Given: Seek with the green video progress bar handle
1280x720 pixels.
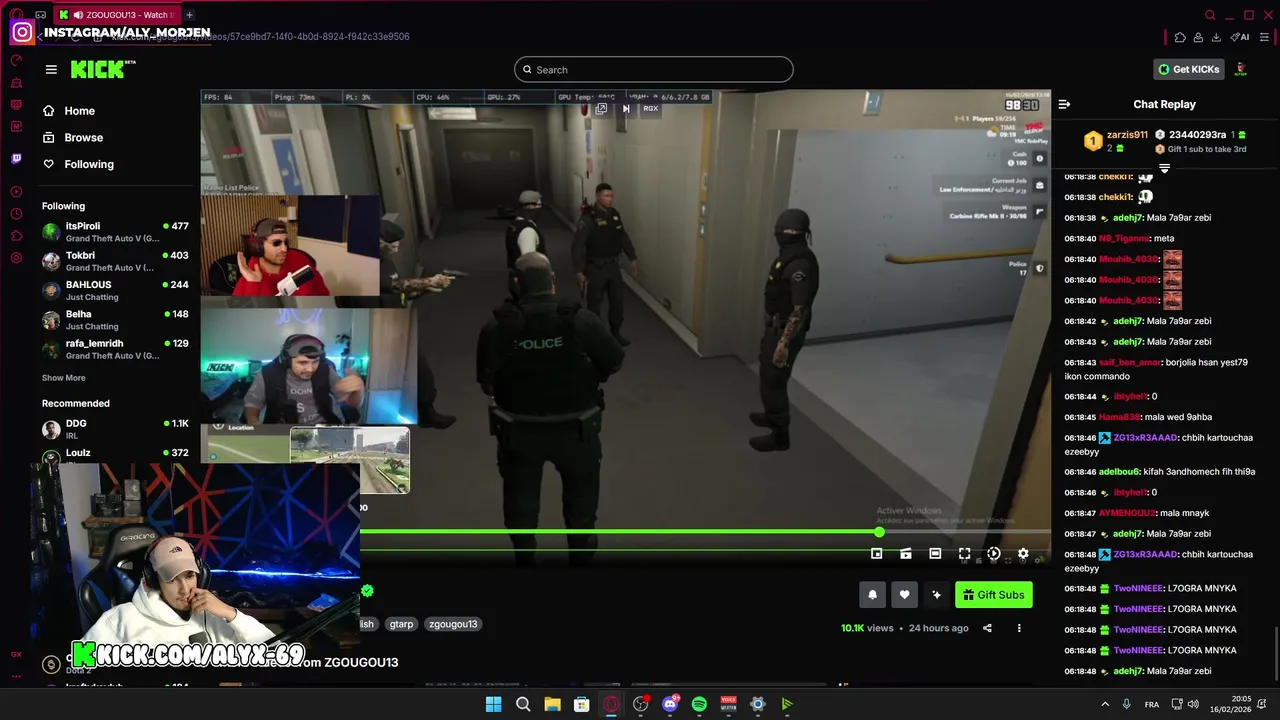Looking at the screenshot, I should pos(879,532).
